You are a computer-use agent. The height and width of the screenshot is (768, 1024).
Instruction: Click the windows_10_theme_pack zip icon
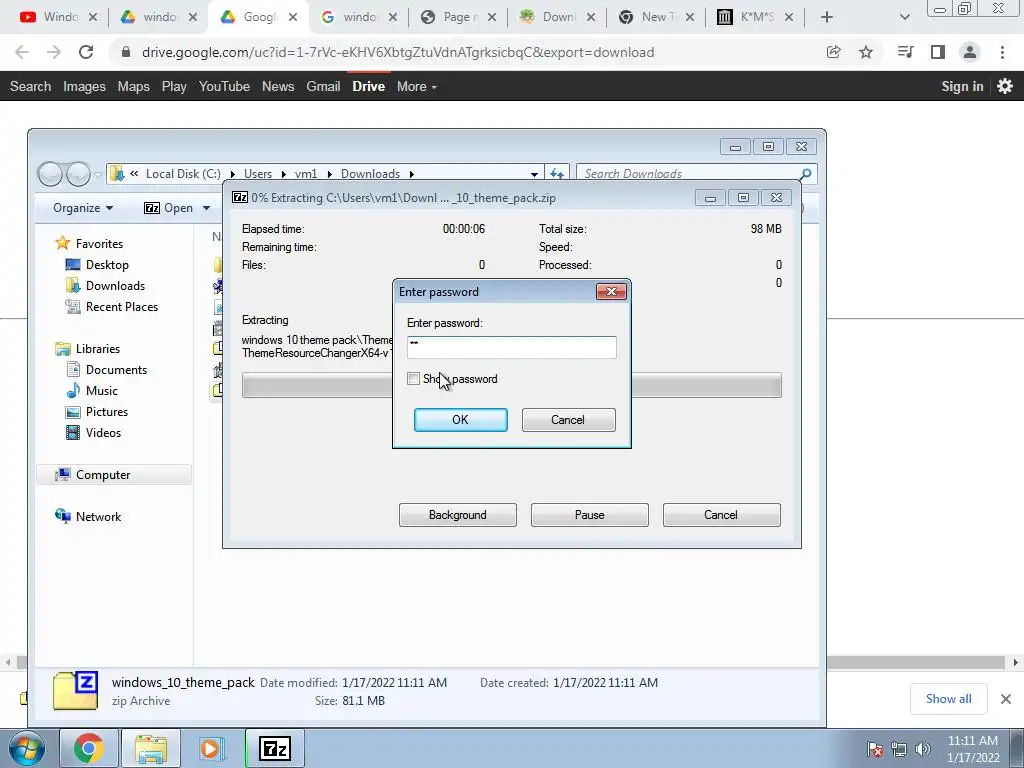[75, 690]
